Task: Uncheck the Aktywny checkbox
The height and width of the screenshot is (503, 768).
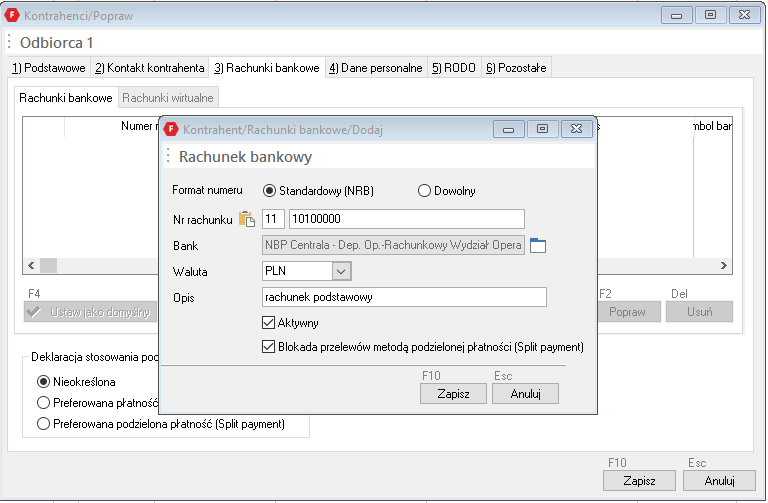Action: pyautogui.click(x=268, y=323)
